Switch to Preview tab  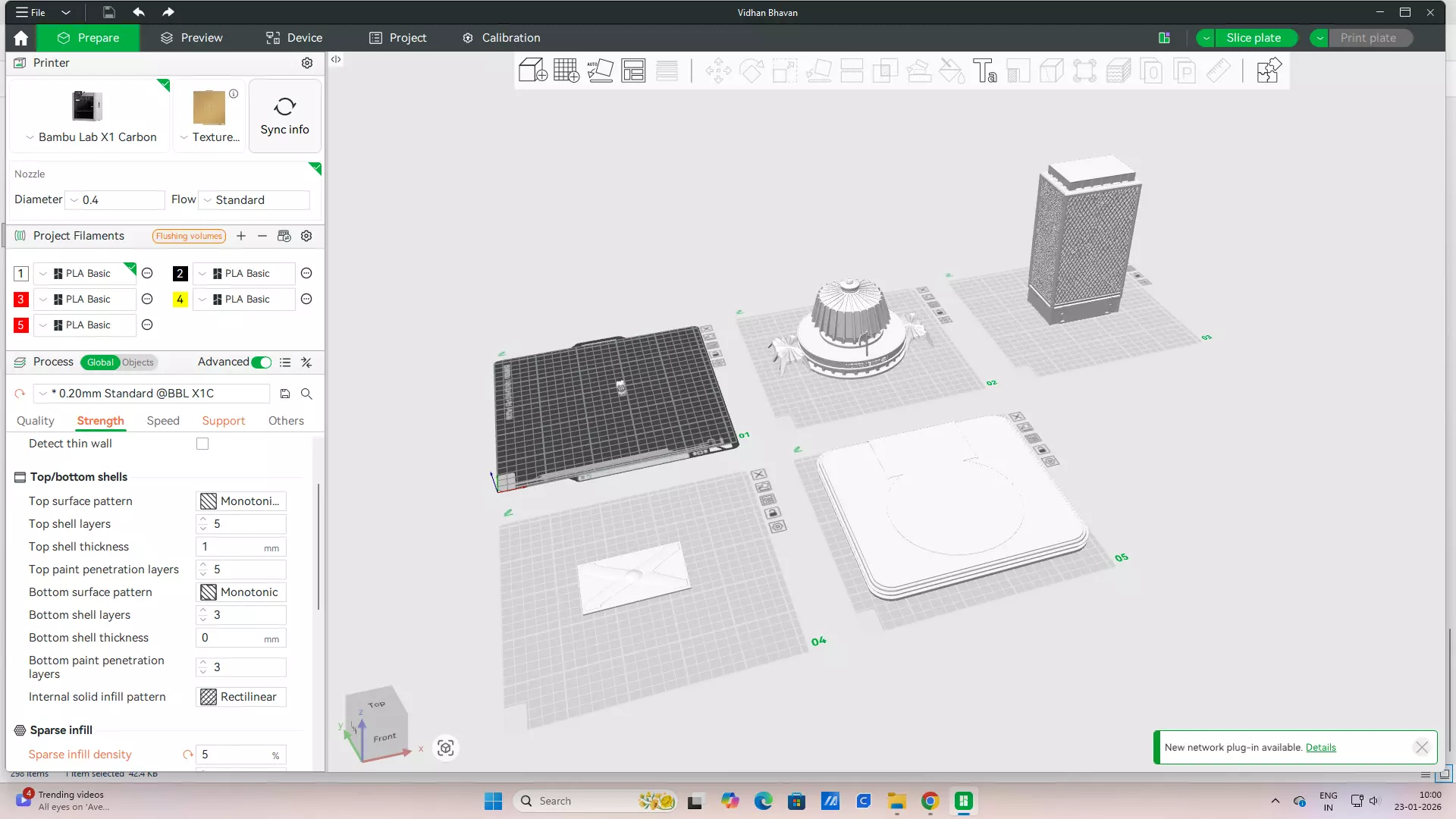click(192, 38)
